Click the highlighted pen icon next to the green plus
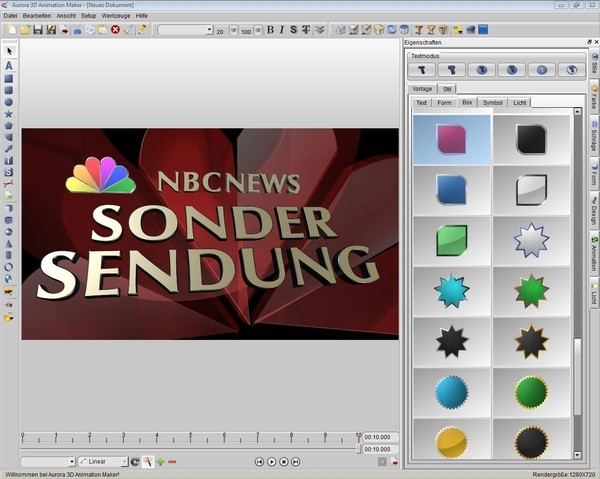Screen dimensions: 600x479 pos(148,462)
